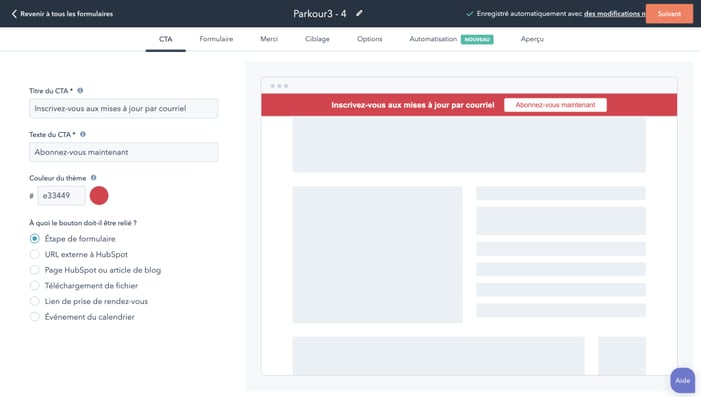Click the Aide help button
701x397 pixels.
pyautogui.click(x=682, y=380)
